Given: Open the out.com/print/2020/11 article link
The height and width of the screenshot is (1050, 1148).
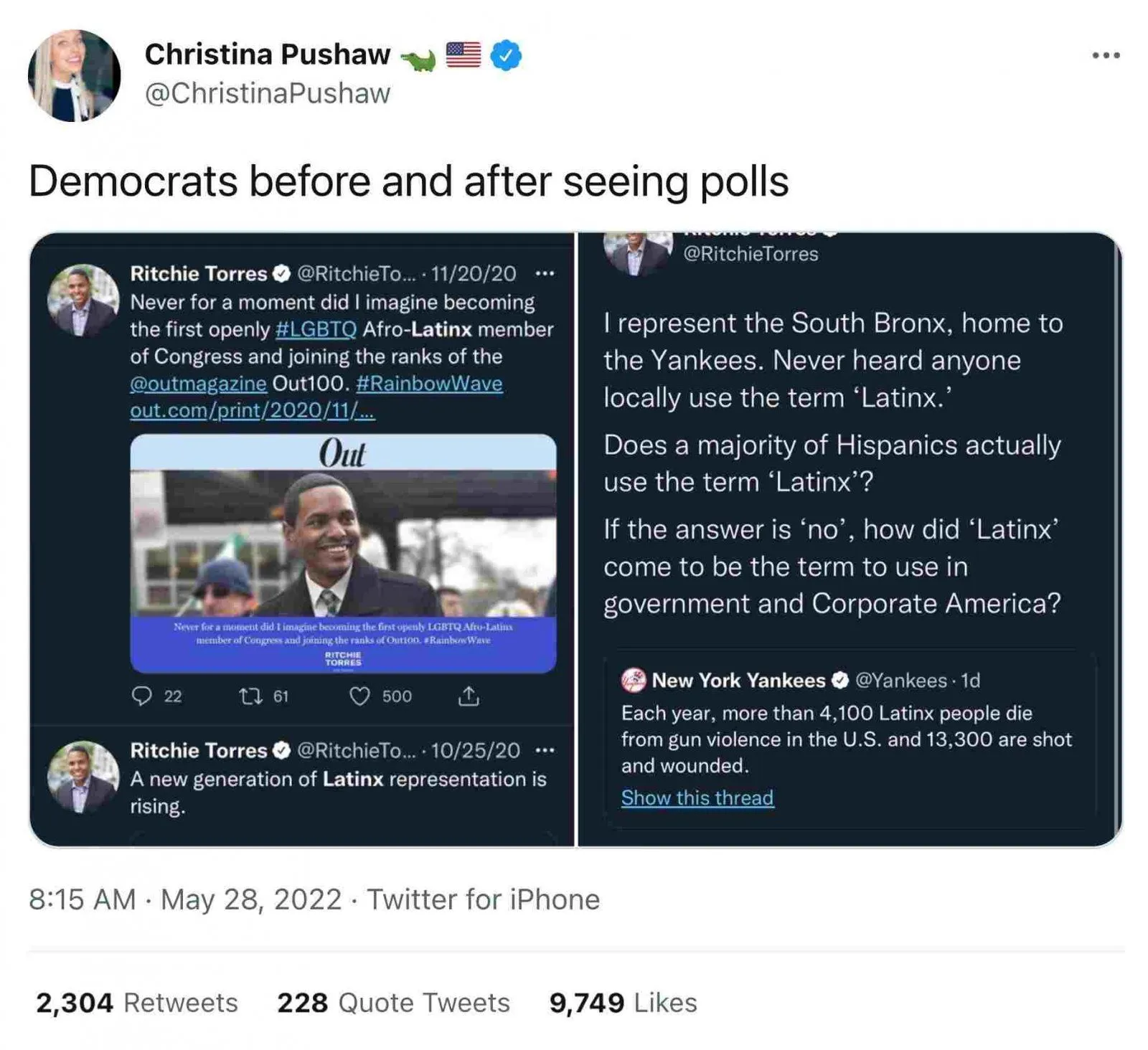Looking at the screenshot, I should point(252,410).
